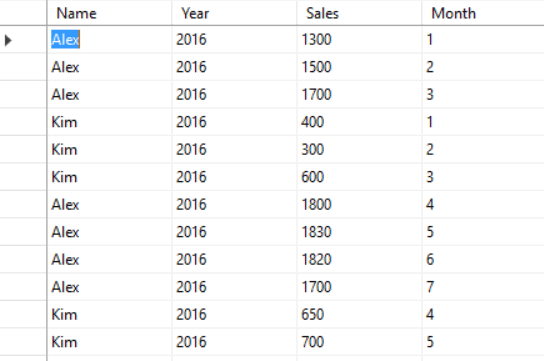Click the Sales cell showing 700
The image size is (544, 361).
click(x=359, y=342)
